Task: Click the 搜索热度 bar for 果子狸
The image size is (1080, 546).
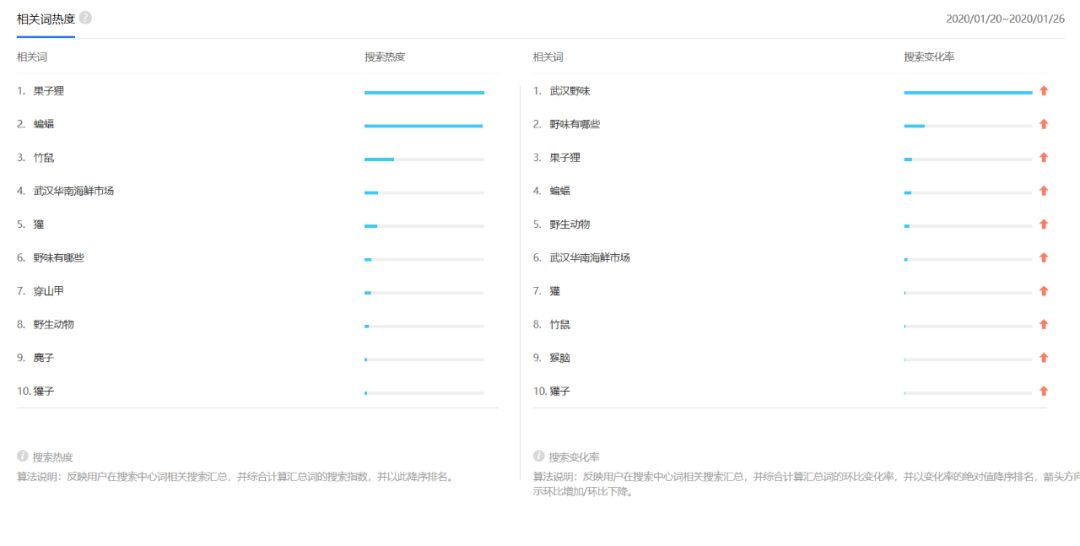Action: [424, 92]
